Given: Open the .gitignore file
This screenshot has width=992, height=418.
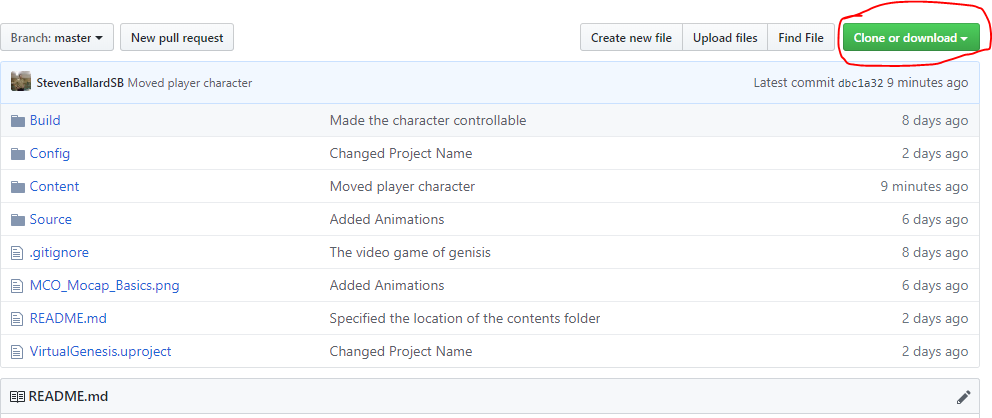Looking at the screenshot, I should [x=59, y=252].
